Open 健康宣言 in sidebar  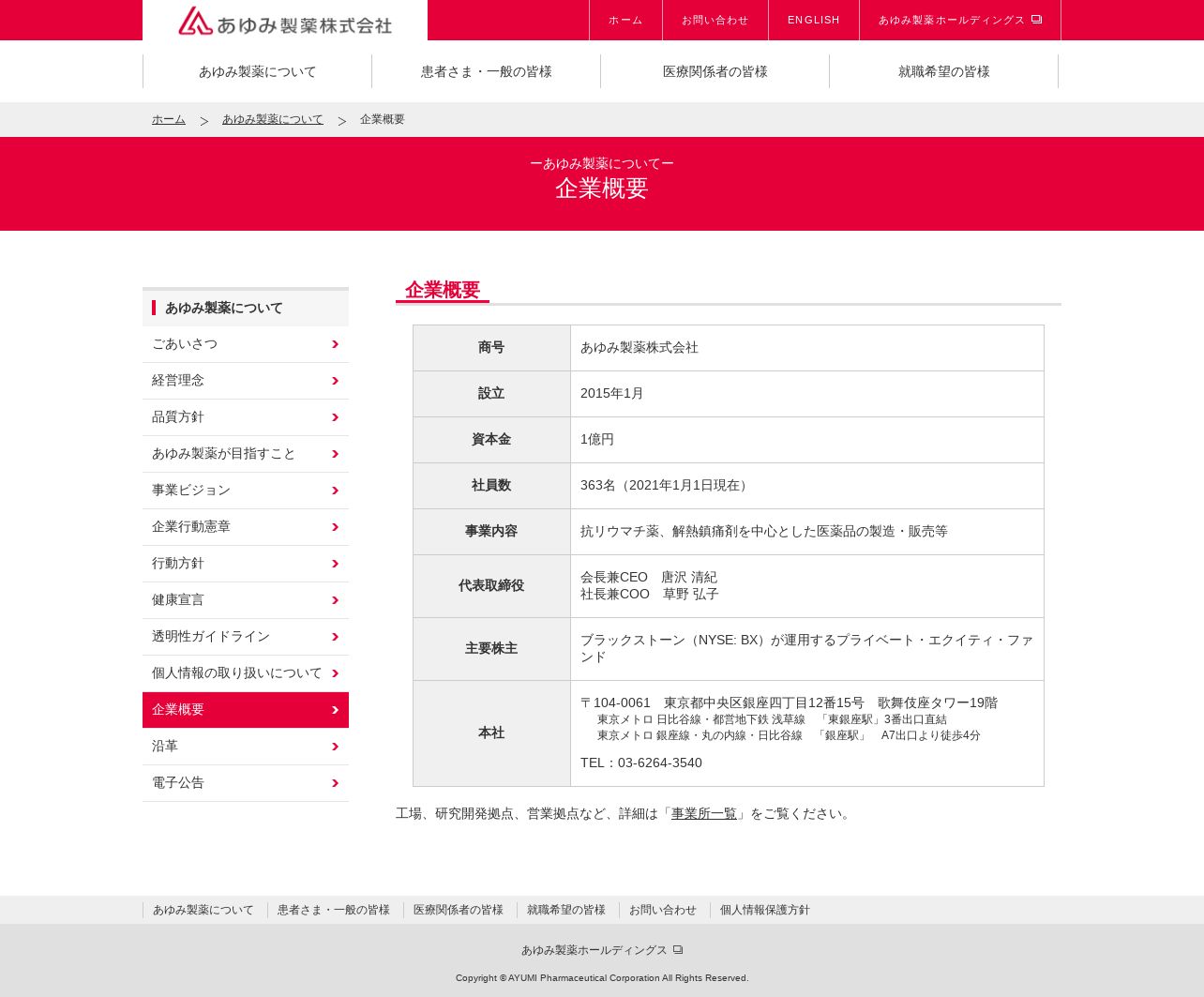click(246, 600)
